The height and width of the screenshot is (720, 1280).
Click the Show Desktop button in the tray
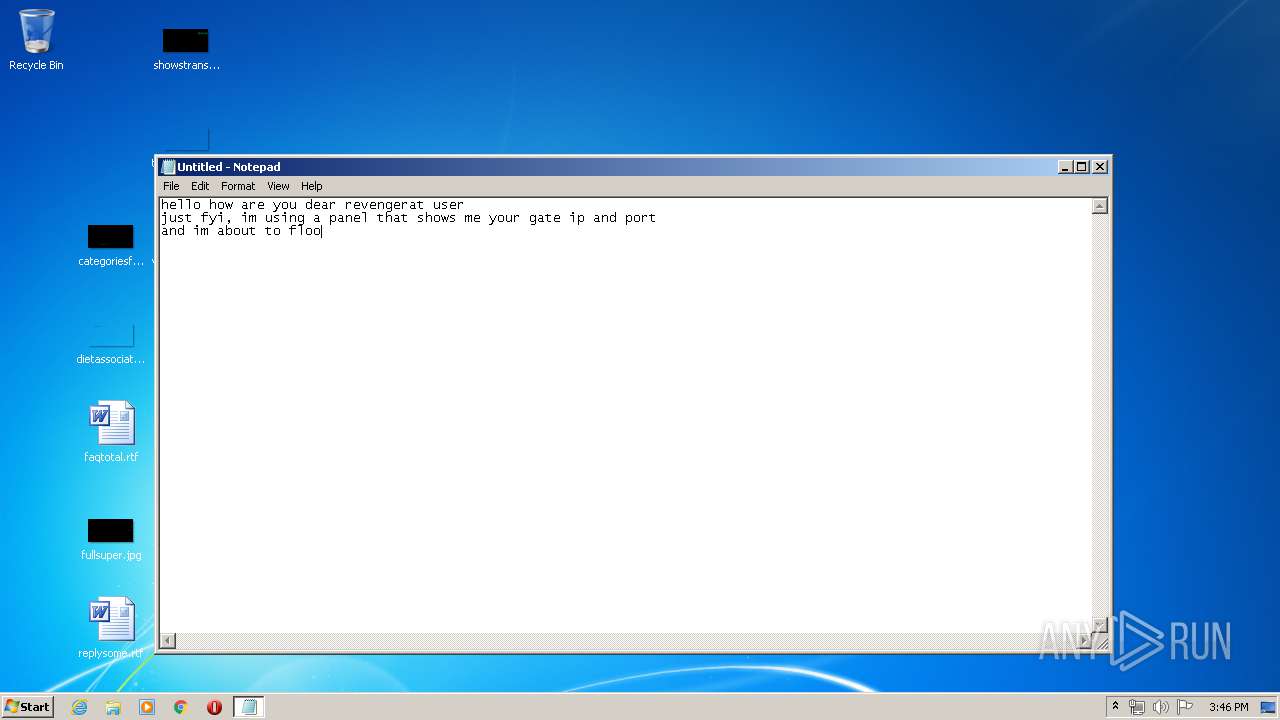pyautogui.click(x=1268, y=707)
